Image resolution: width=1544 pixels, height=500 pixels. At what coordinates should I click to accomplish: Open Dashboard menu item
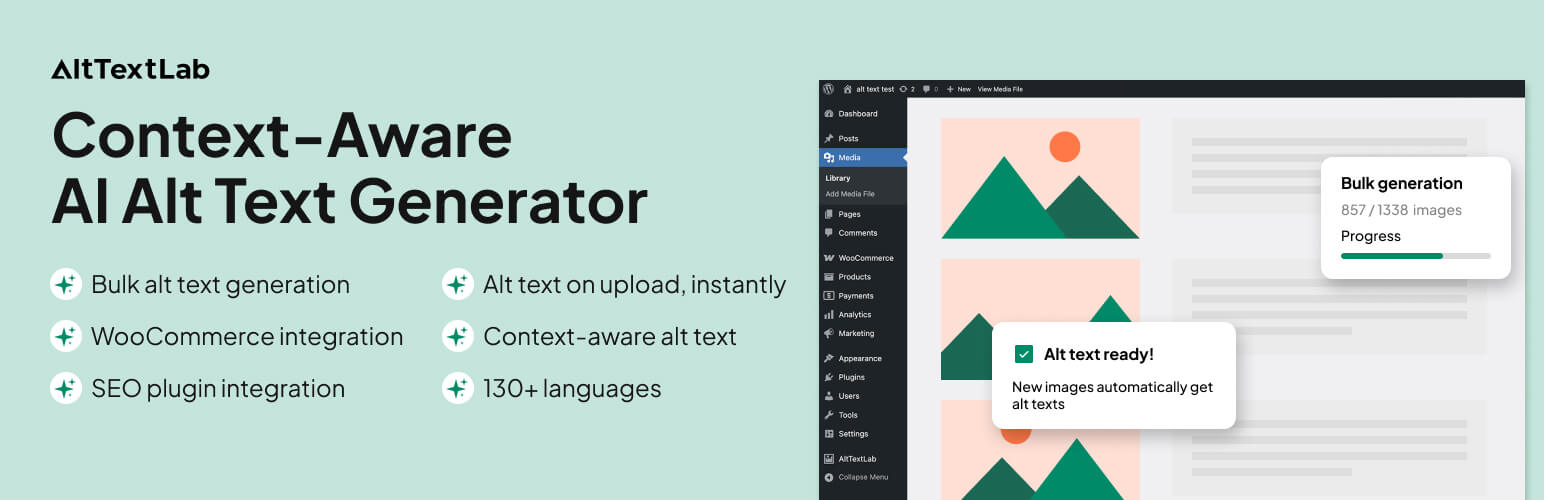click(x=863, y=114)
